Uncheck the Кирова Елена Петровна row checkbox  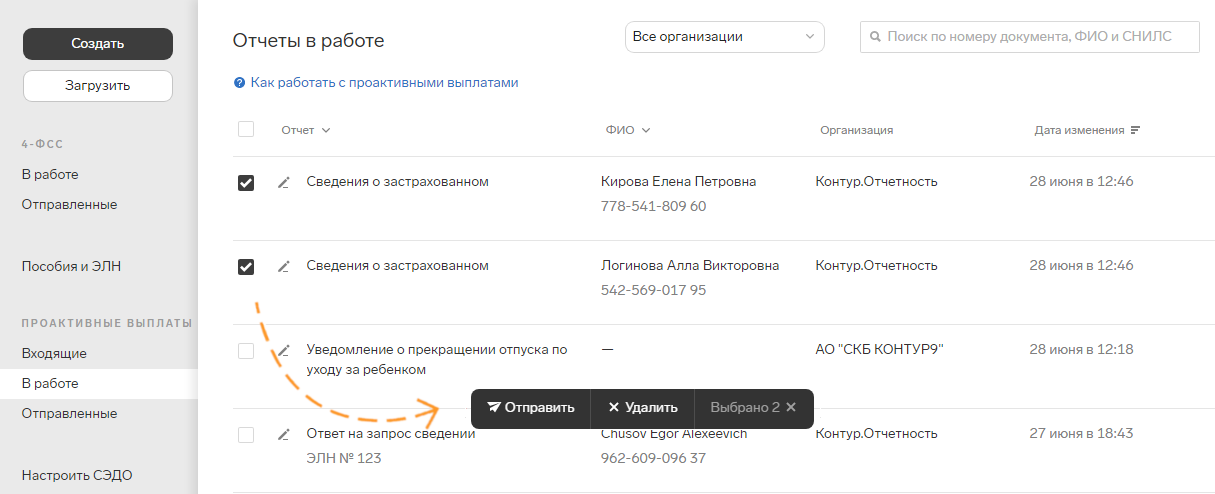[246, 183]
